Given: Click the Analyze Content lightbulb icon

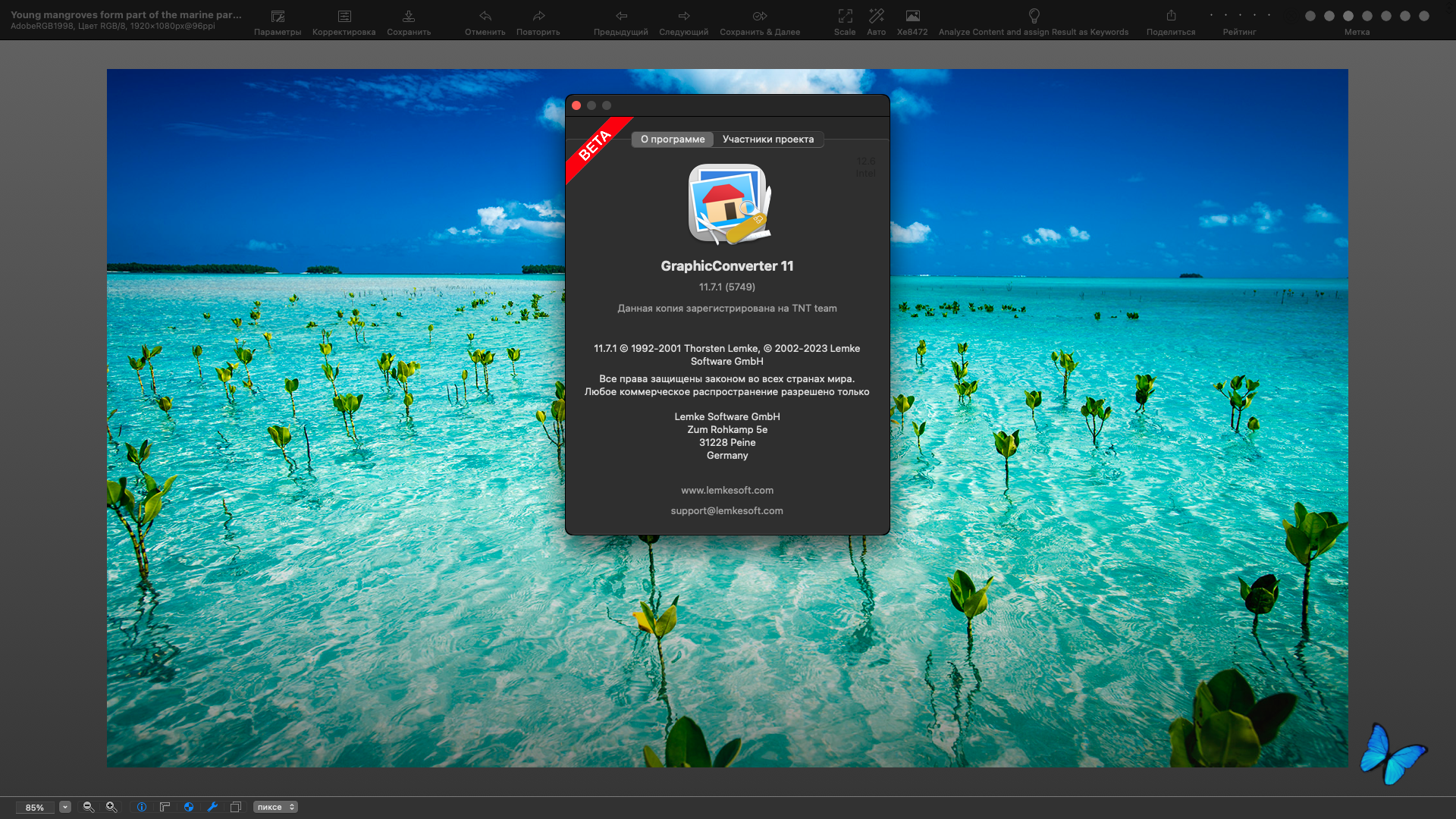Looking at the screenshot, I should 1034,17.
